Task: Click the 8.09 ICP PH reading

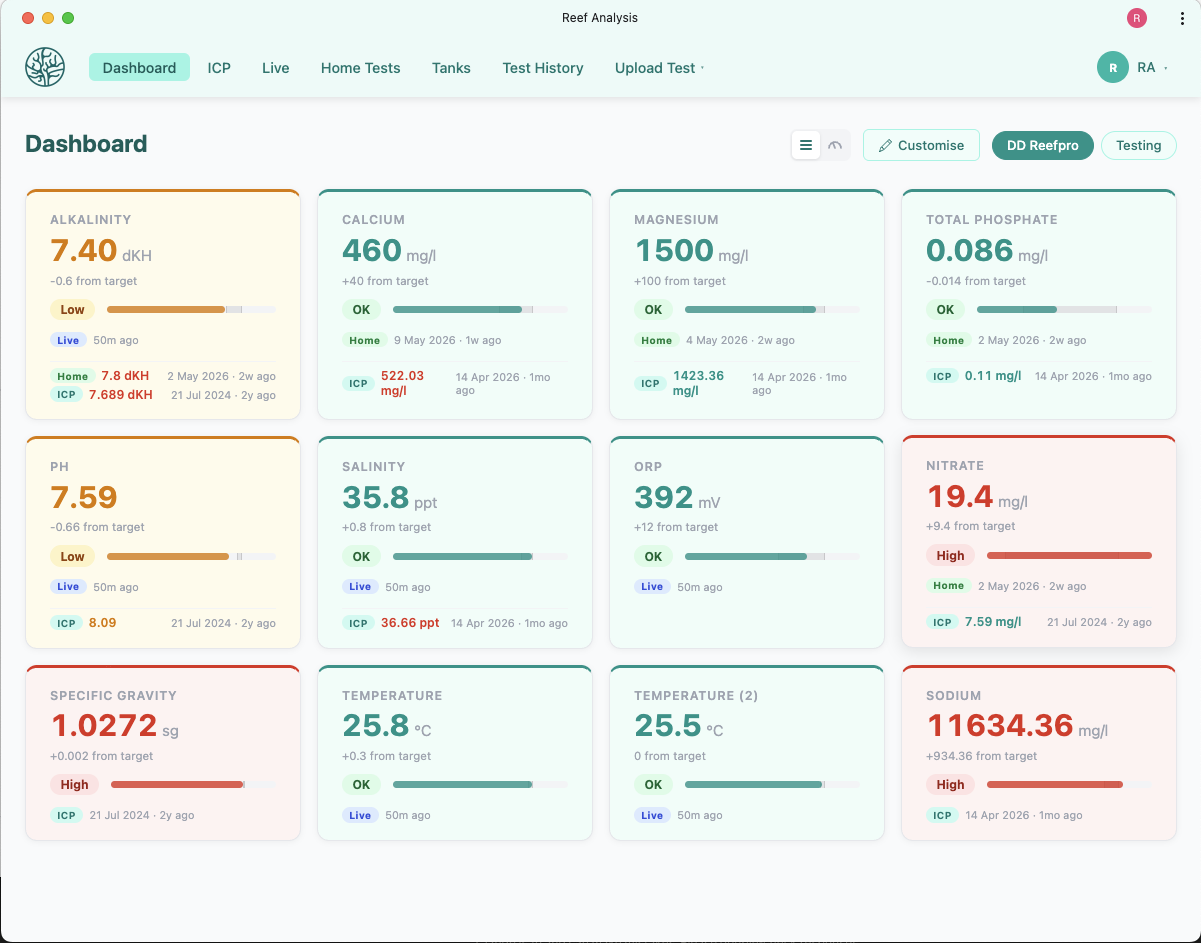Action: [x=102, y=623]
